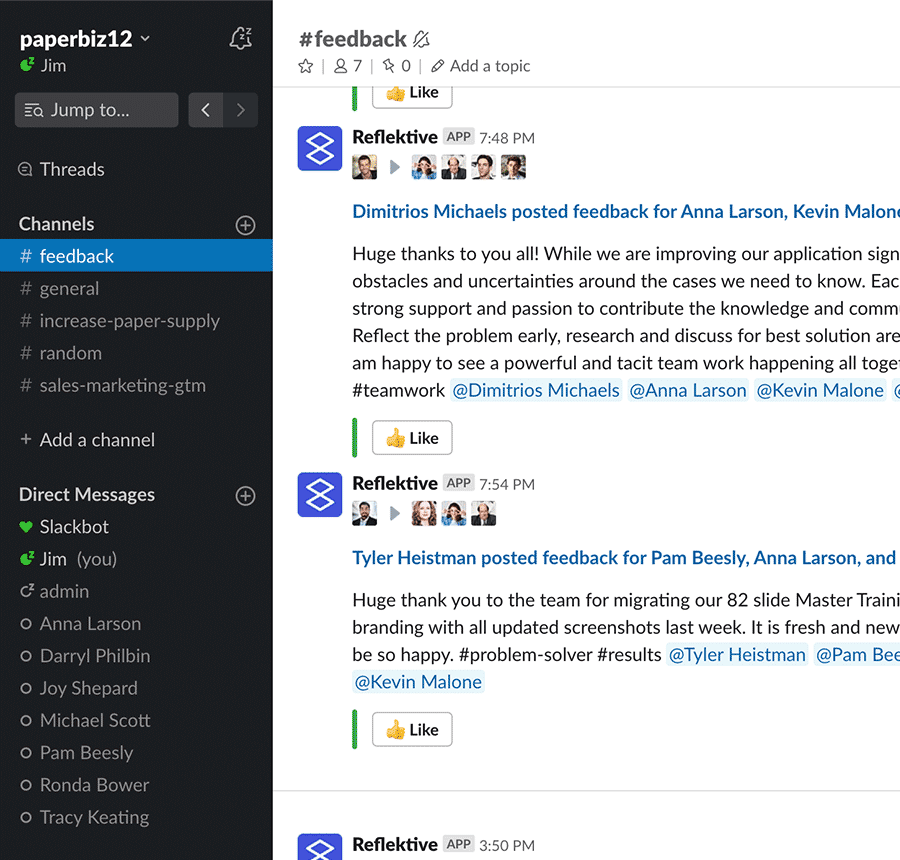Open Slackbot direct message
This screenshot has width=900, height=860.
pyautogui.click(x=136, y=526)
